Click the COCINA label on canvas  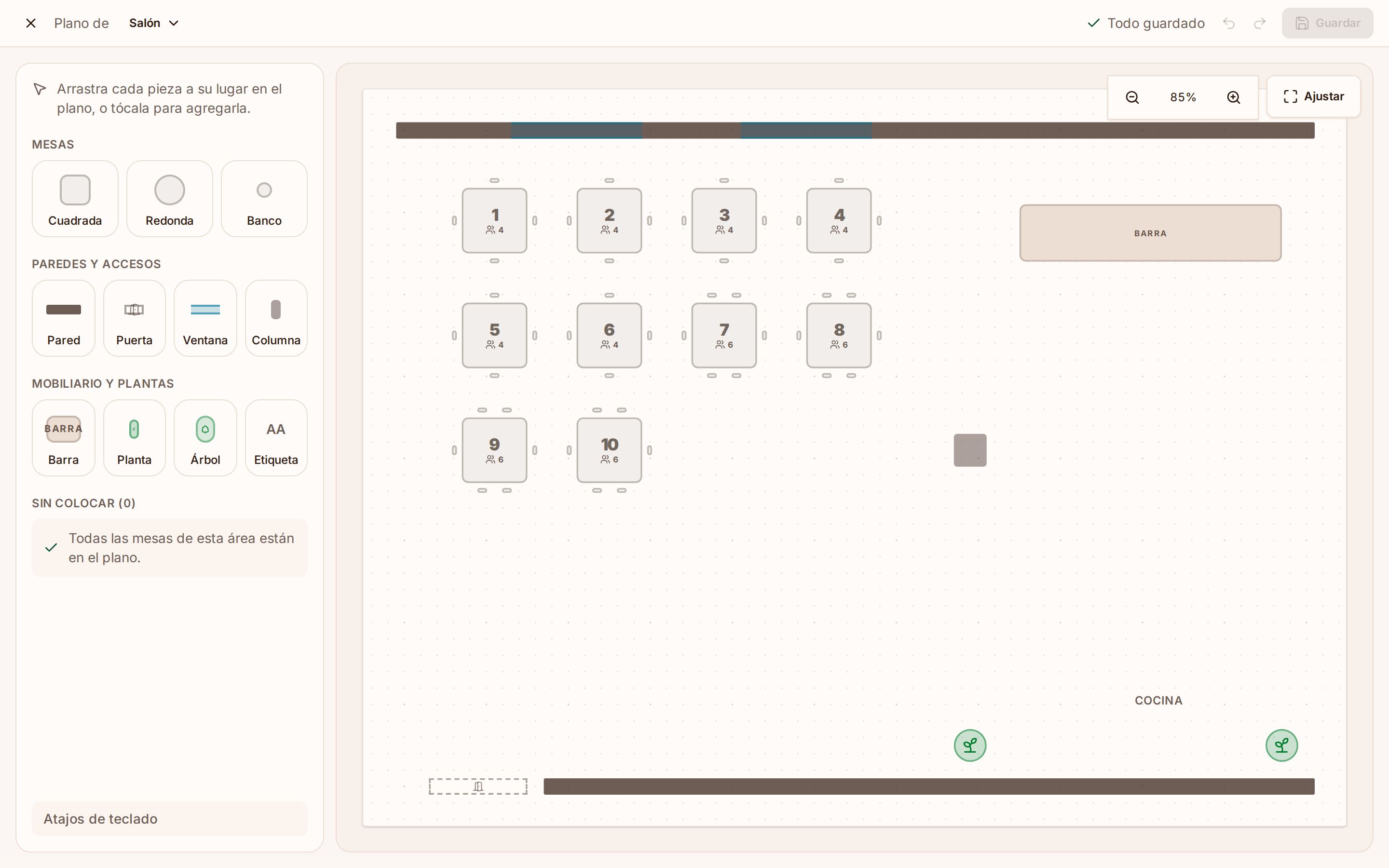click(1158, 700)
